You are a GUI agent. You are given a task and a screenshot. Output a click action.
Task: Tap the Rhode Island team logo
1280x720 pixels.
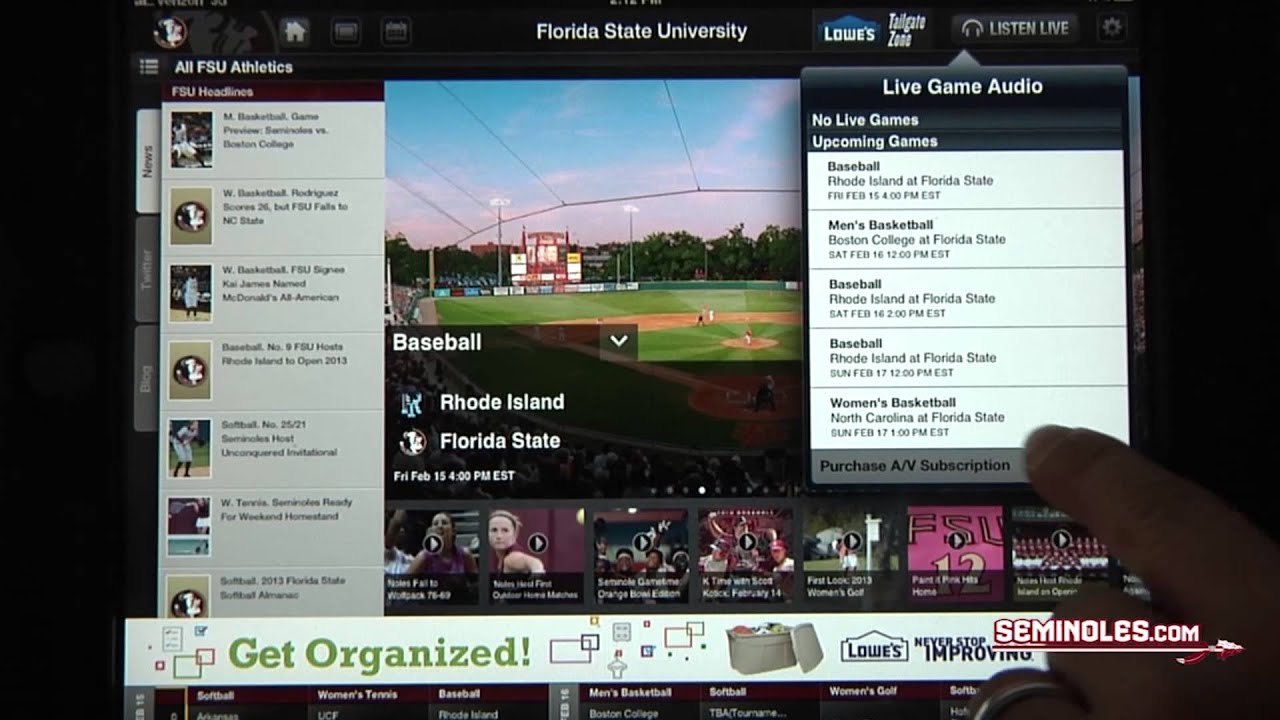(x=412, y=403)
